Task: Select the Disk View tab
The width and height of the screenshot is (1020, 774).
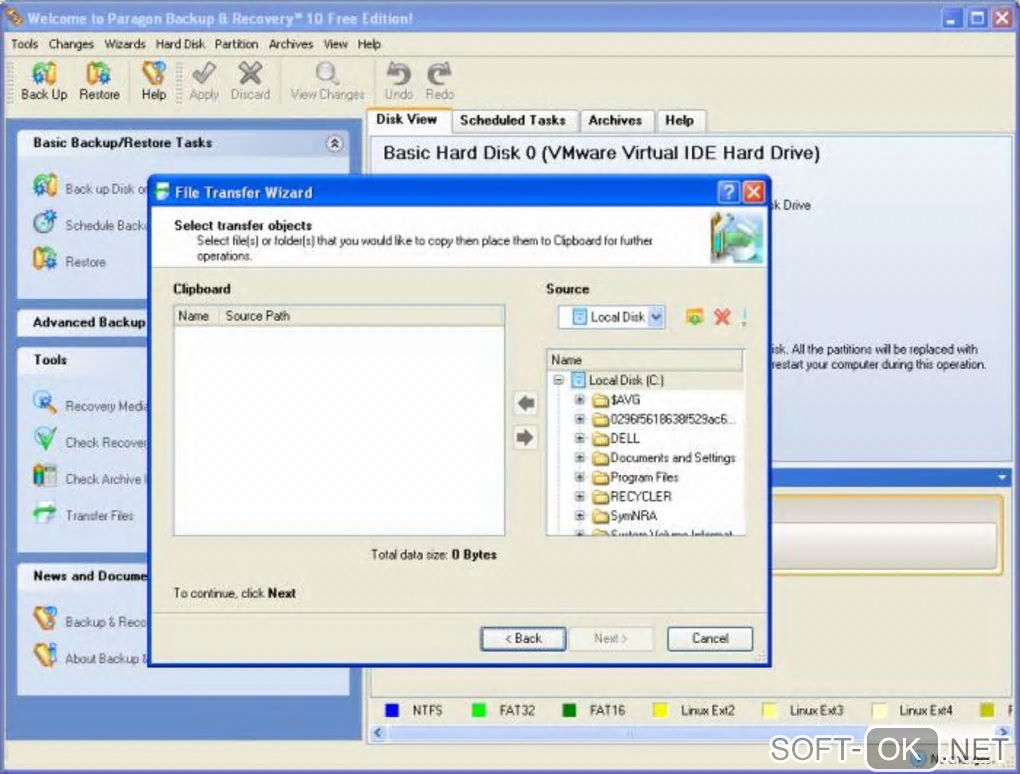Action: (407, 119)
